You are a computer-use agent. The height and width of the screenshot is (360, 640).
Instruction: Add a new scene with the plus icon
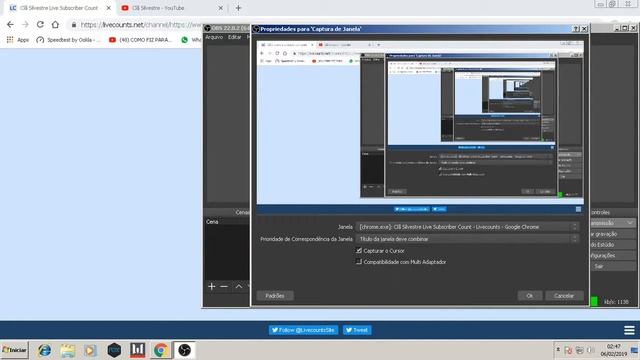click(x=211, y=287)
